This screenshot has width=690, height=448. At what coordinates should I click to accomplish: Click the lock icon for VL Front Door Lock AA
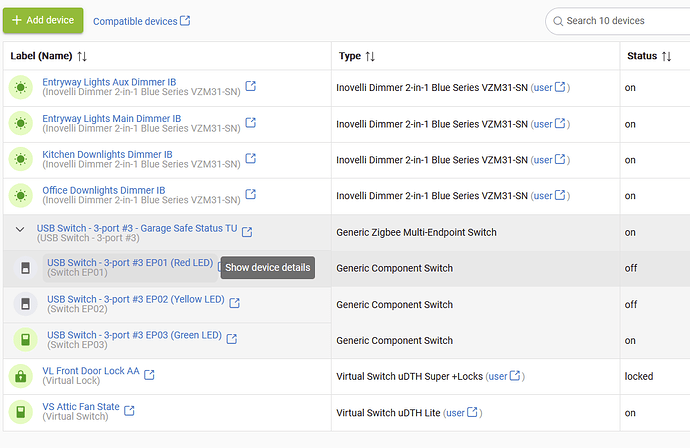tap(21, 376)
